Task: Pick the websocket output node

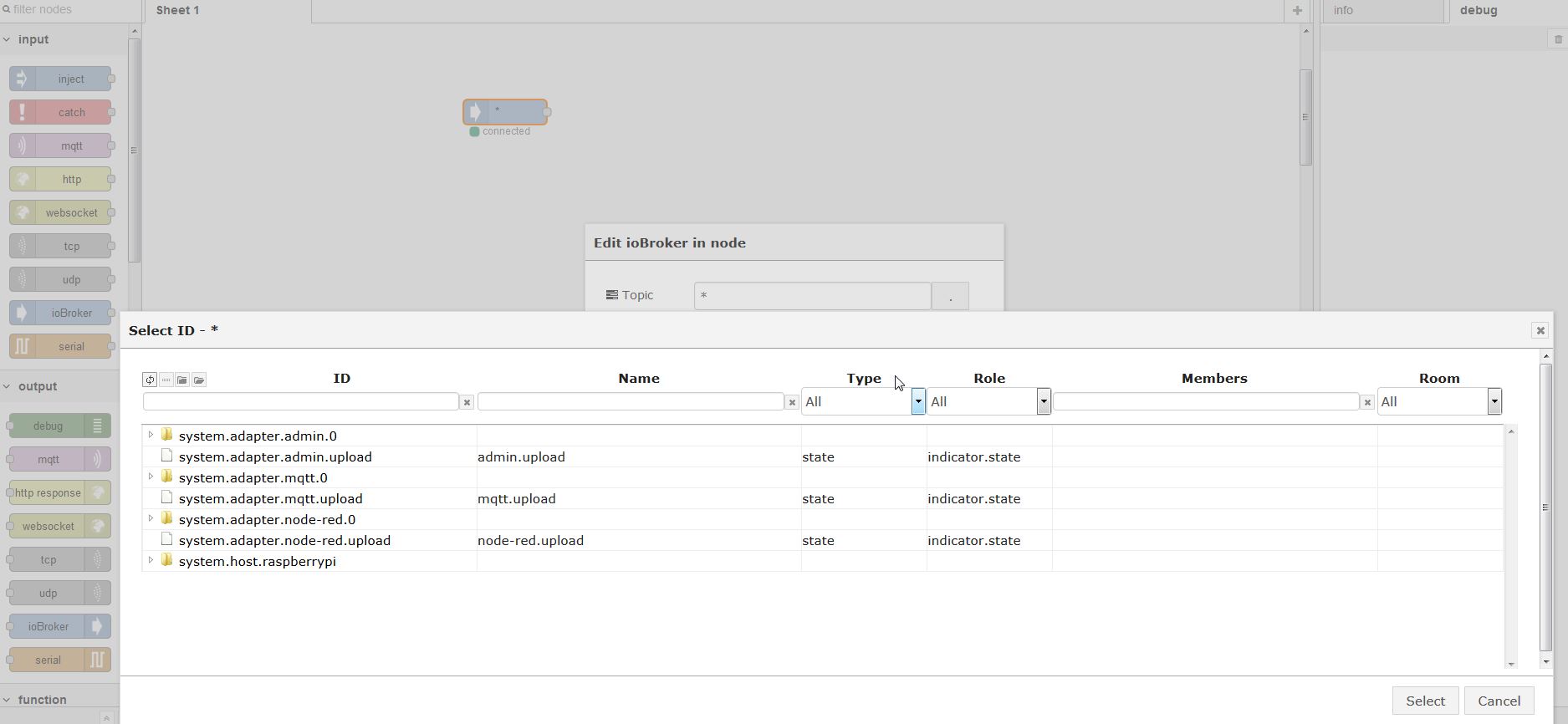Action: [x=60, y=526]
